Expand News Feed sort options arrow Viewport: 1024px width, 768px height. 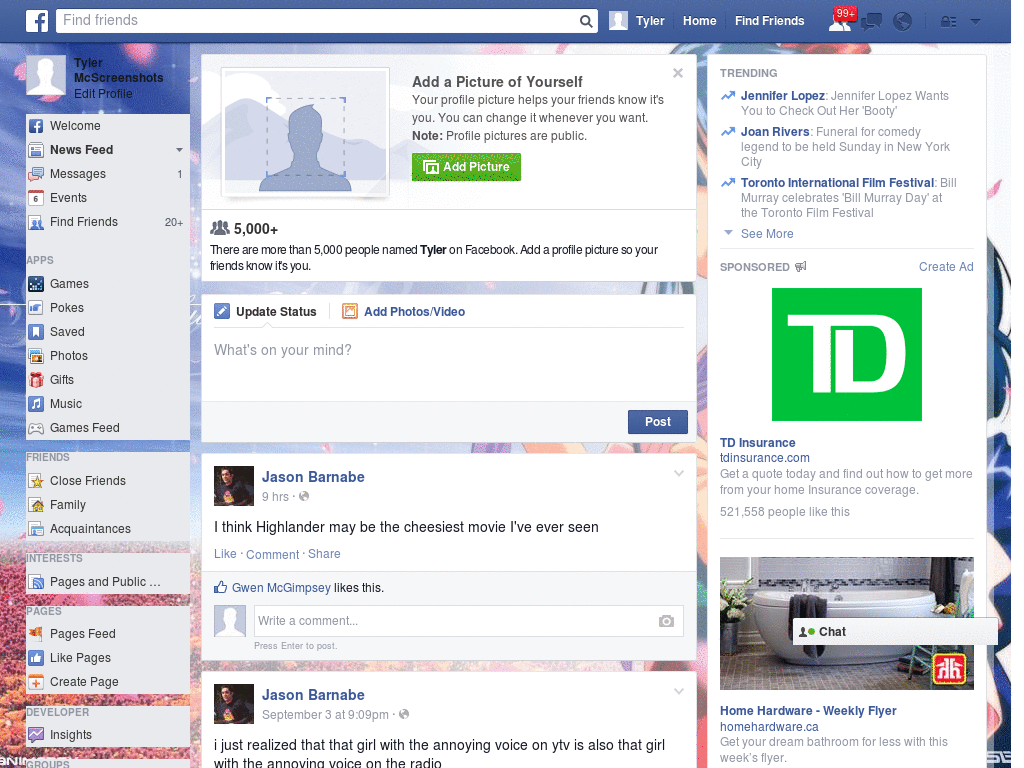click(179, 150)
